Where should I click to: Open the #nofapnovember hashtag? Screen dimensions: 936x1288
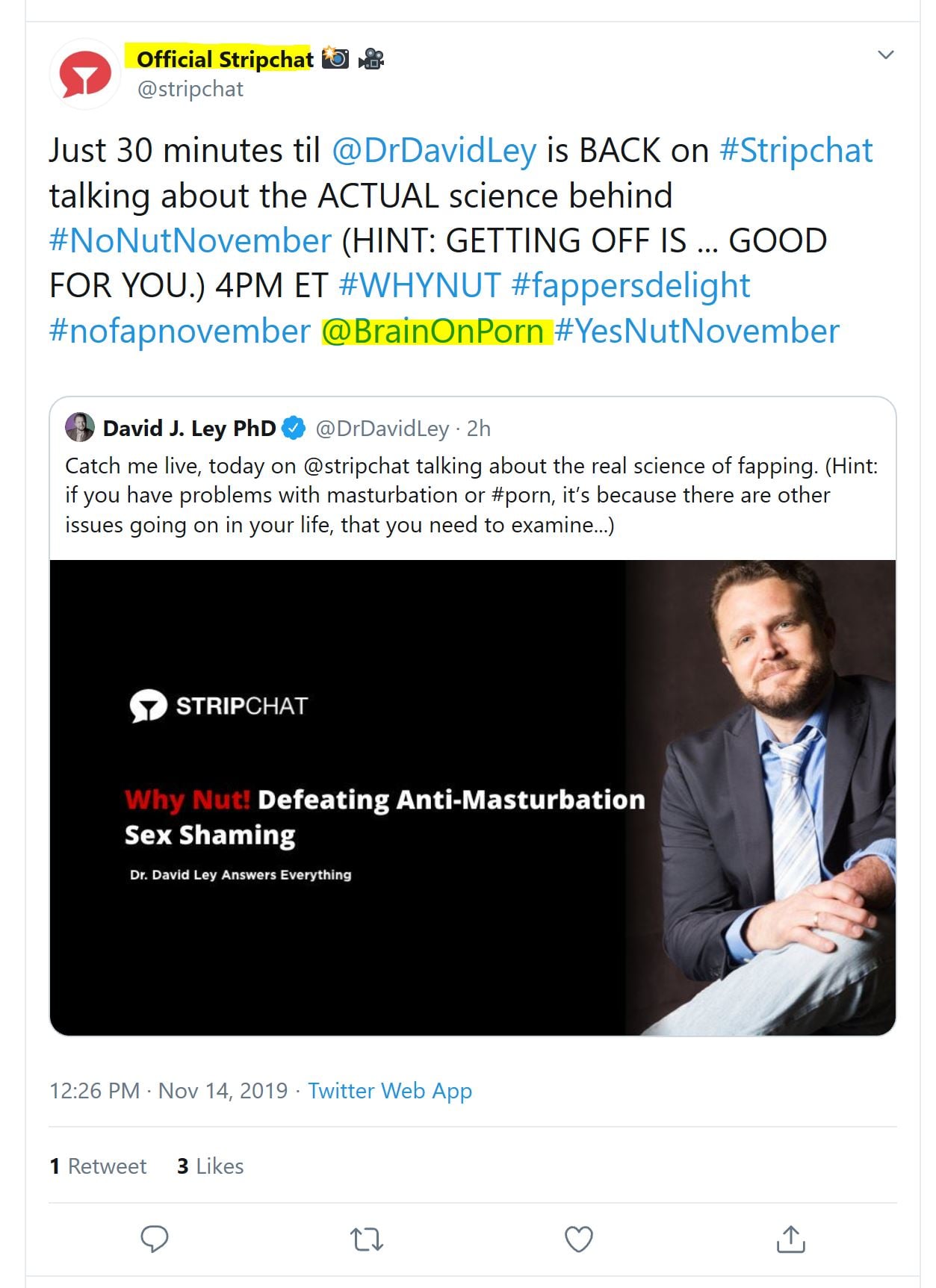[180, 331]
